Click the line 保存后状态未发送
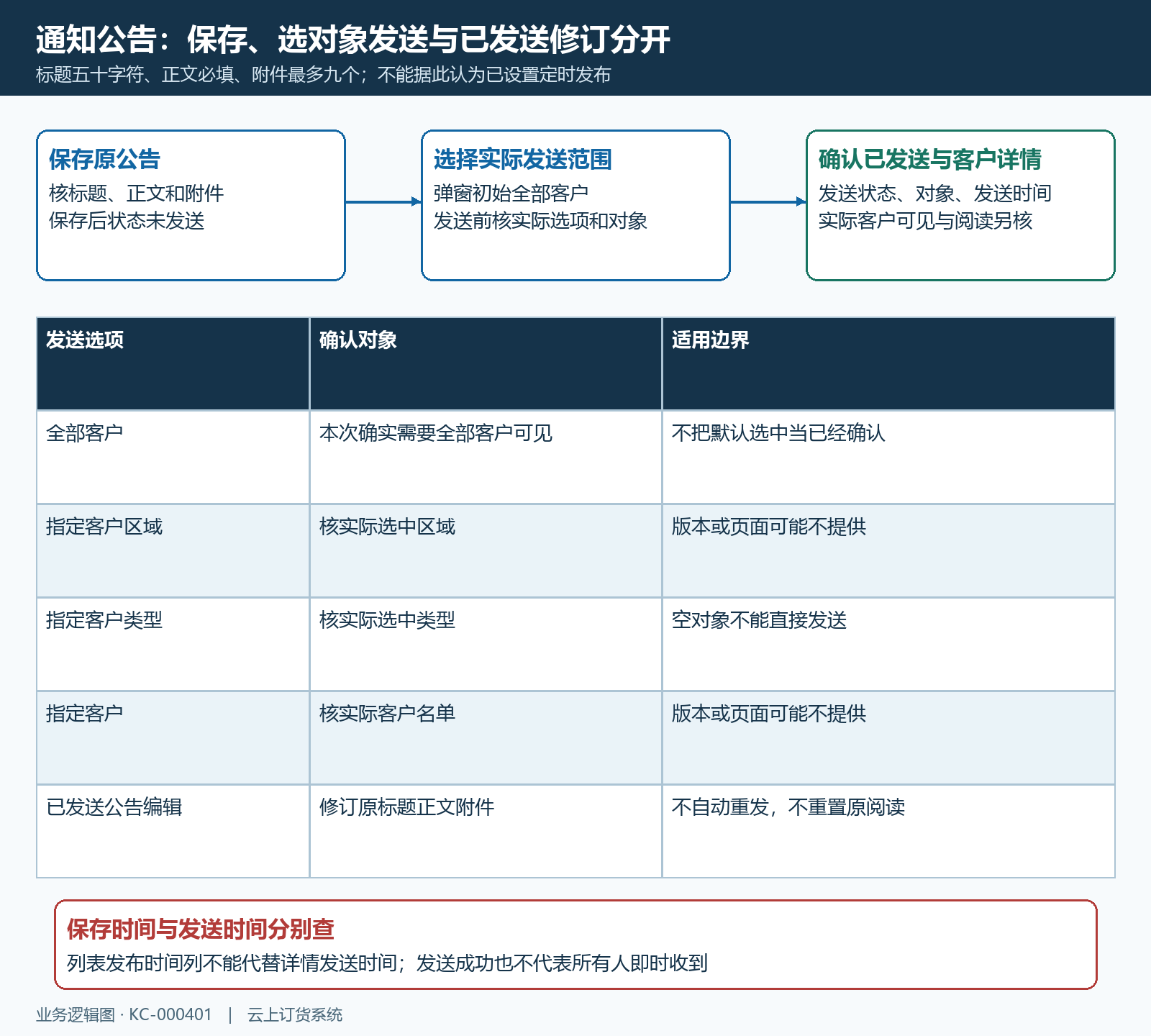The image size is (1151, 1036). point(127,221)
